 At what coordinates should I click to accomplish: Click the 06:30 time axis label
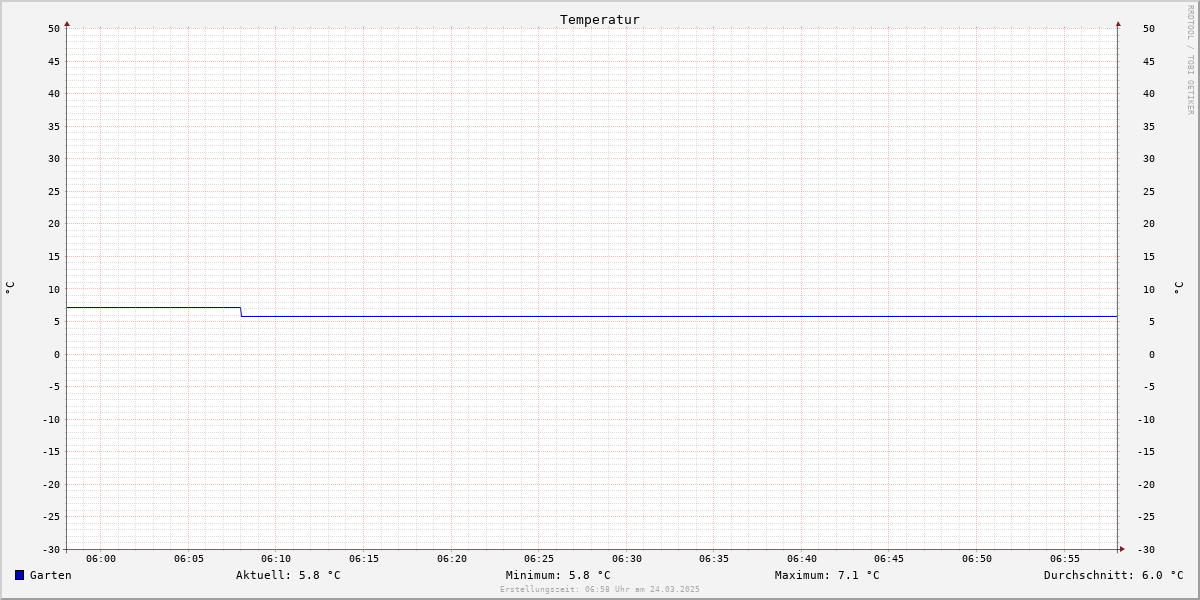pos(627,559)
